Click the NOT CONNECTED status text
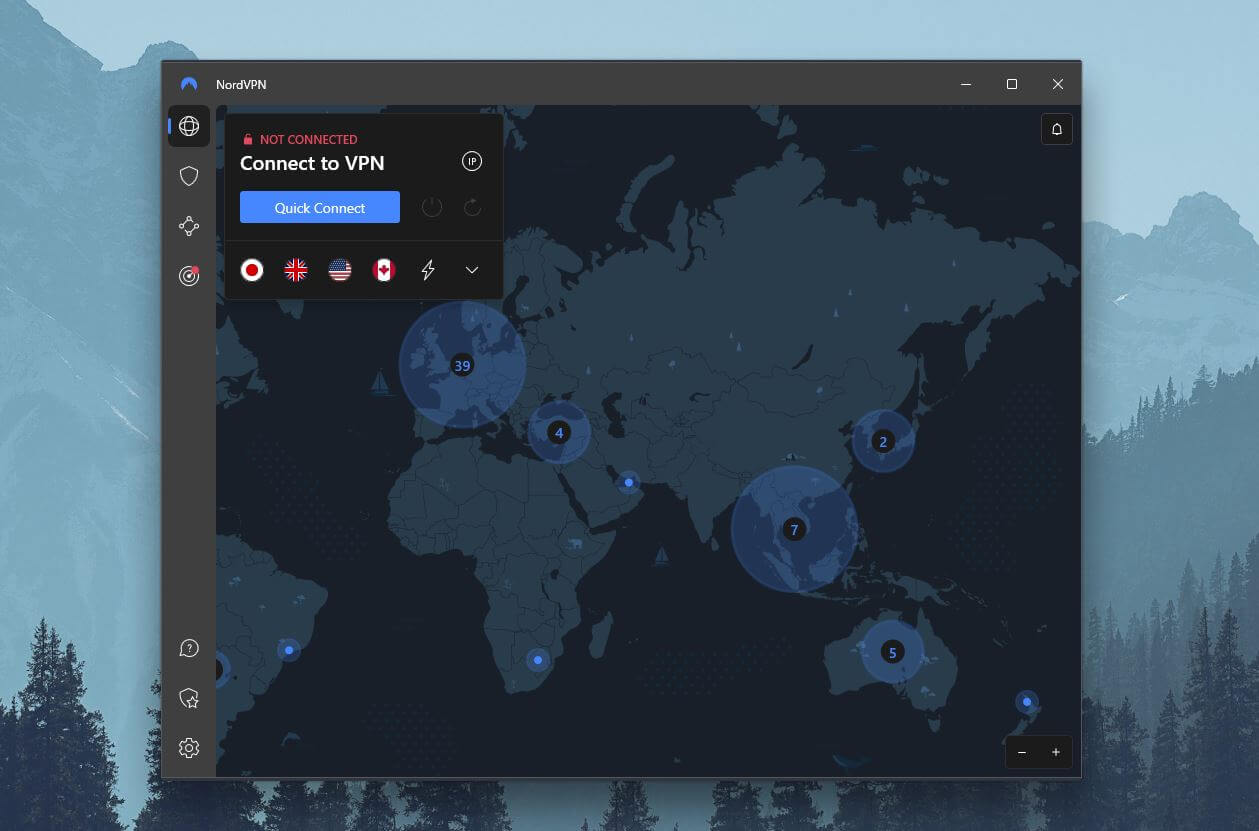The image size is (1259, 831). 308,140
